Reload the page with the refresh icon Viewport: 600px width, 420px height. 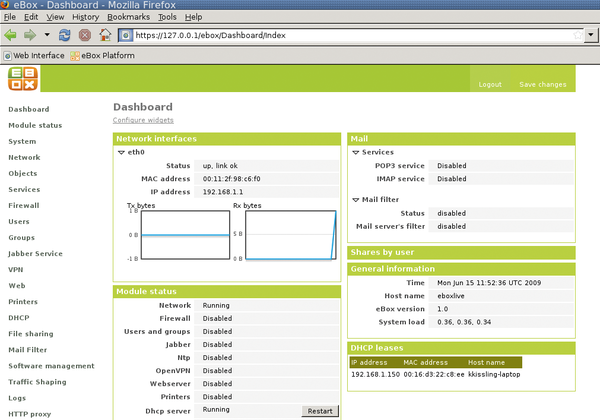click(x=65, y=35)
